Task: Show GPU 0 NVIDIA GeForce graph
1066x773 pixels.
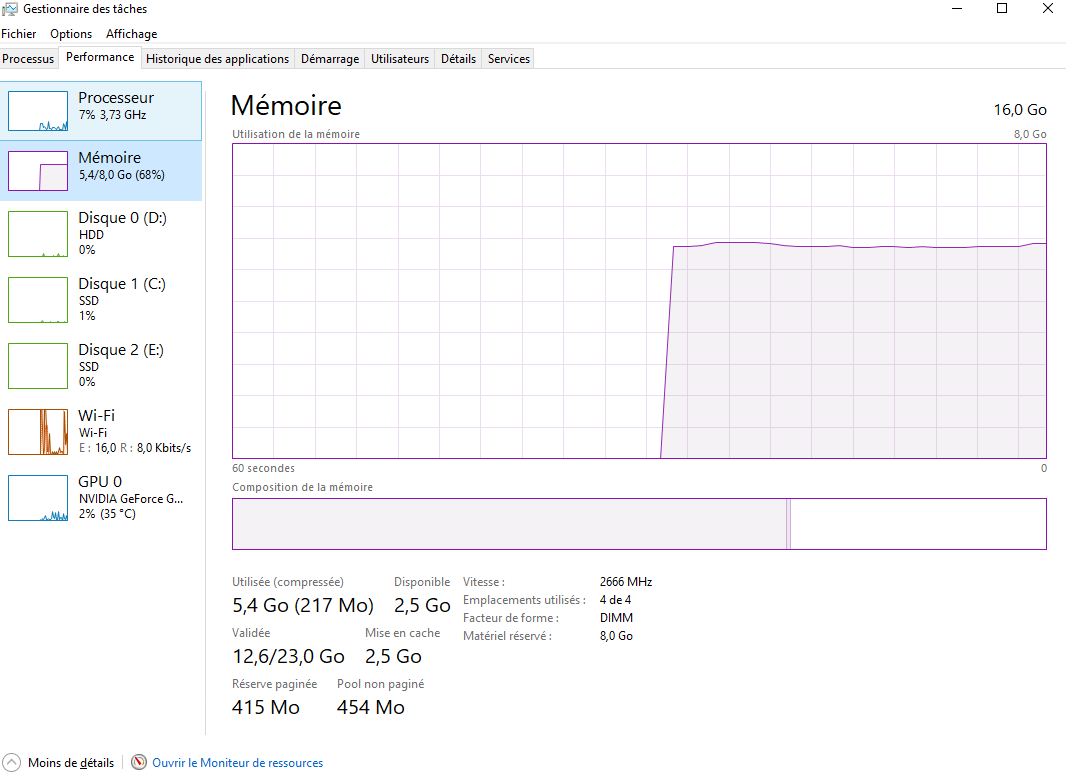Action: pyautogui.click(x=101, y=497)
